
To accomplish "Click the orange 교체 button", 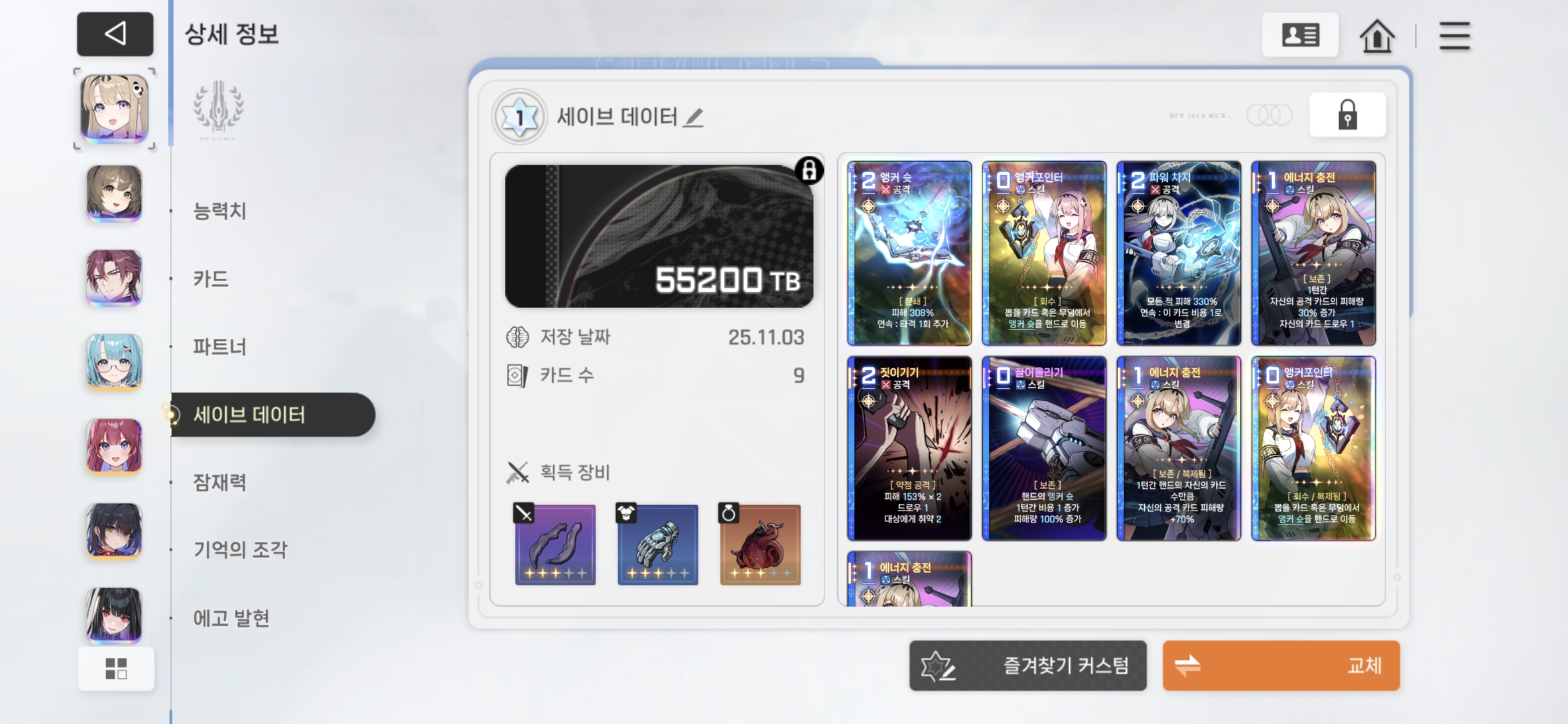I will [1281, 666].
